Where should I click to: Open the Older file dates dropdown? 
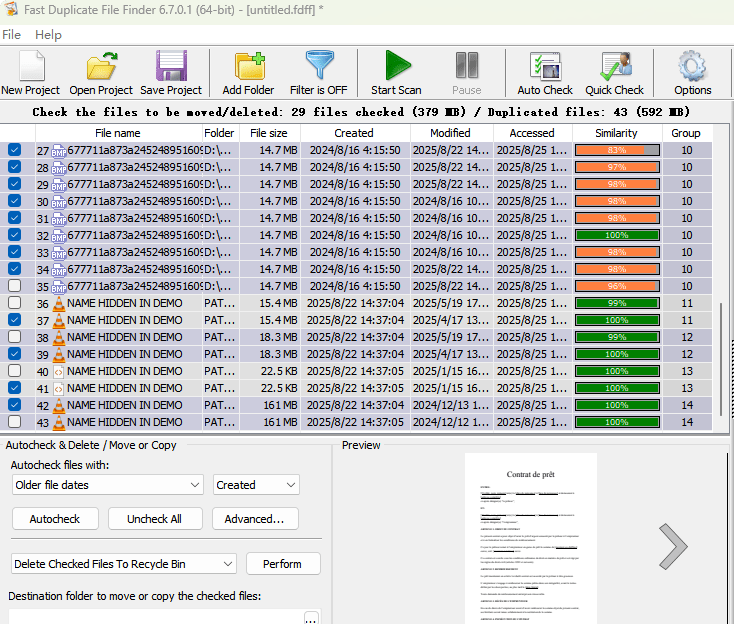pyautogui.click(x=108, y=485)
